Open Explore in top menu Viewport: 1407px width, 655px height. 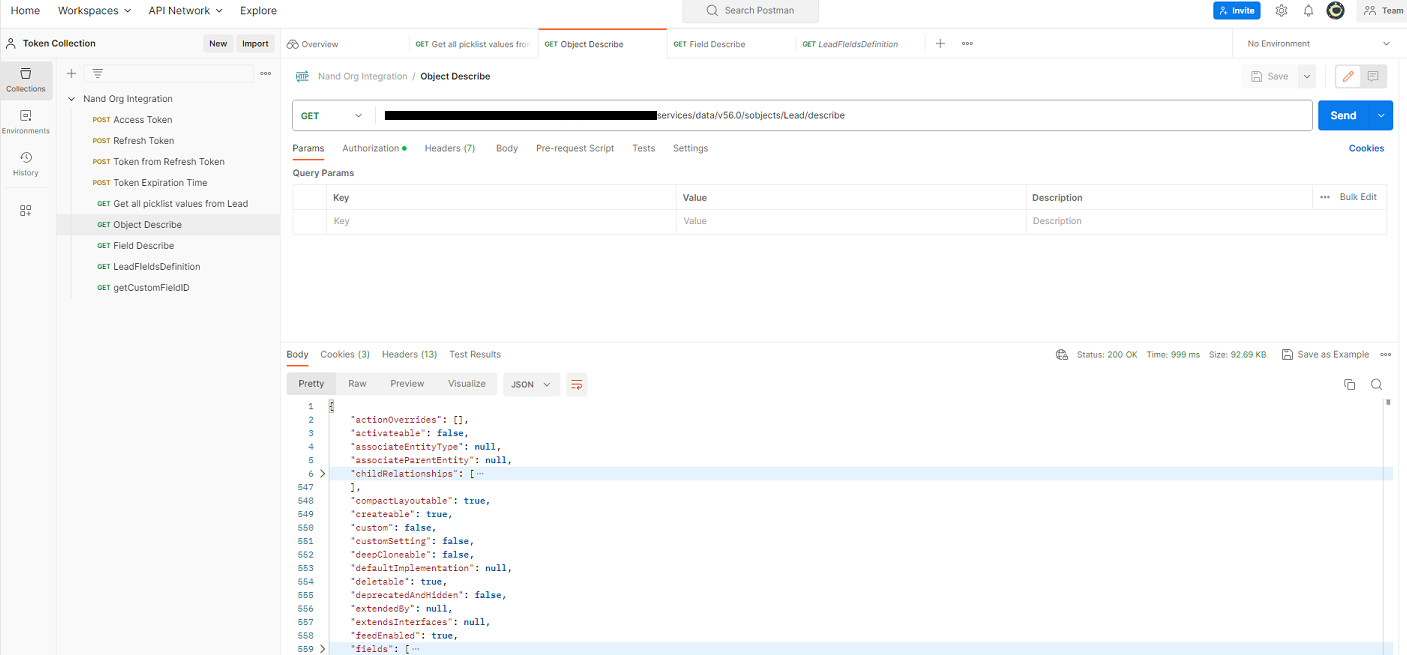[258, 10]
